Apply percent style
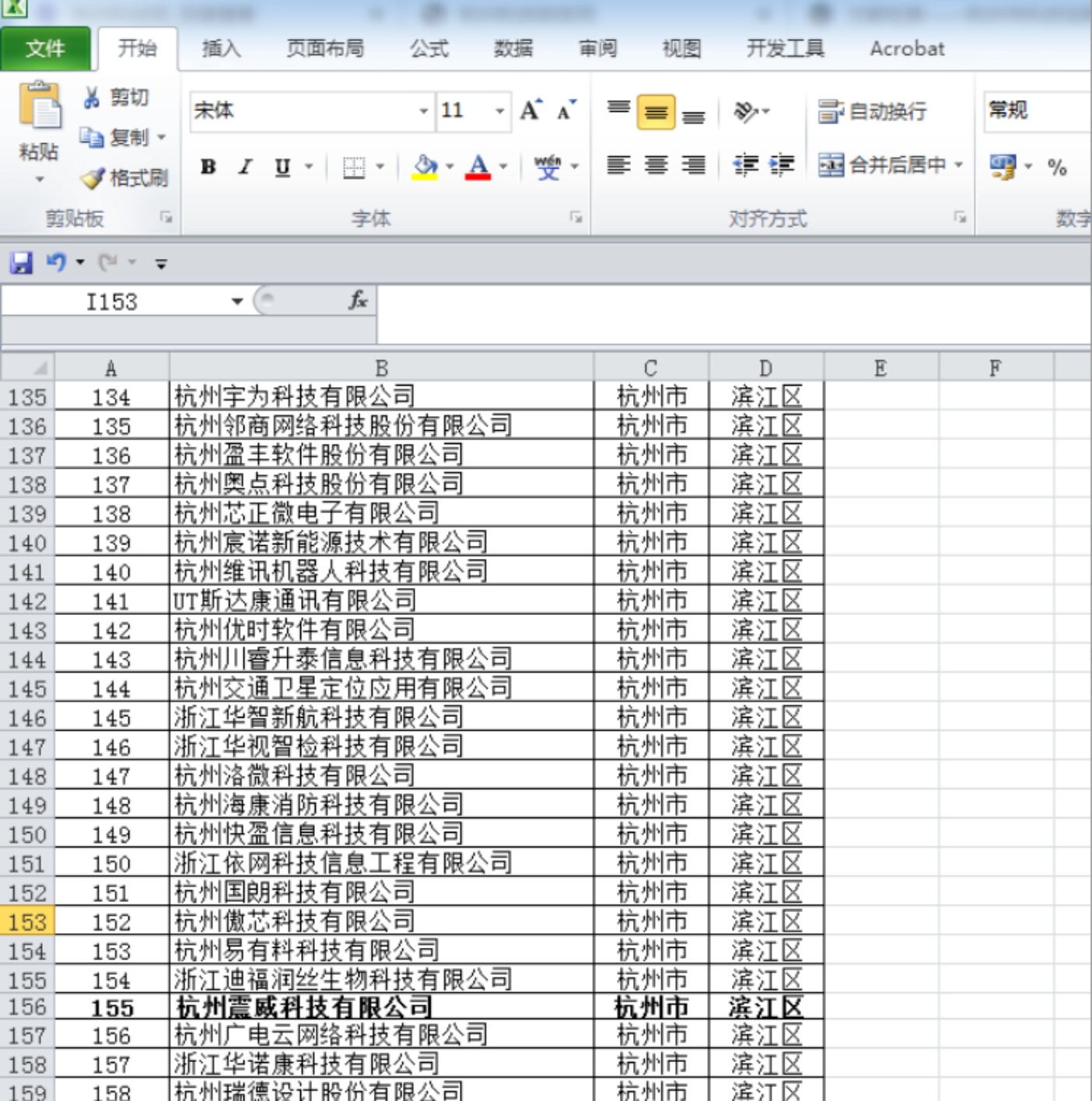Viewport: 1092px width, 1101px height. [1056, 166]
